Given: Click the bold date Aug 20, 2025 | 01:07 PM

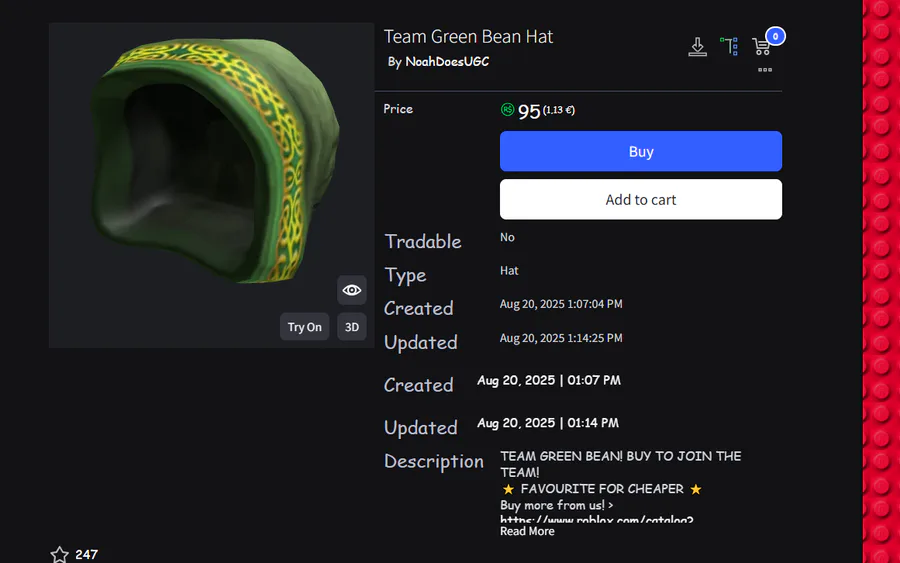Looking at the screenshot, I should click(549, 380).
